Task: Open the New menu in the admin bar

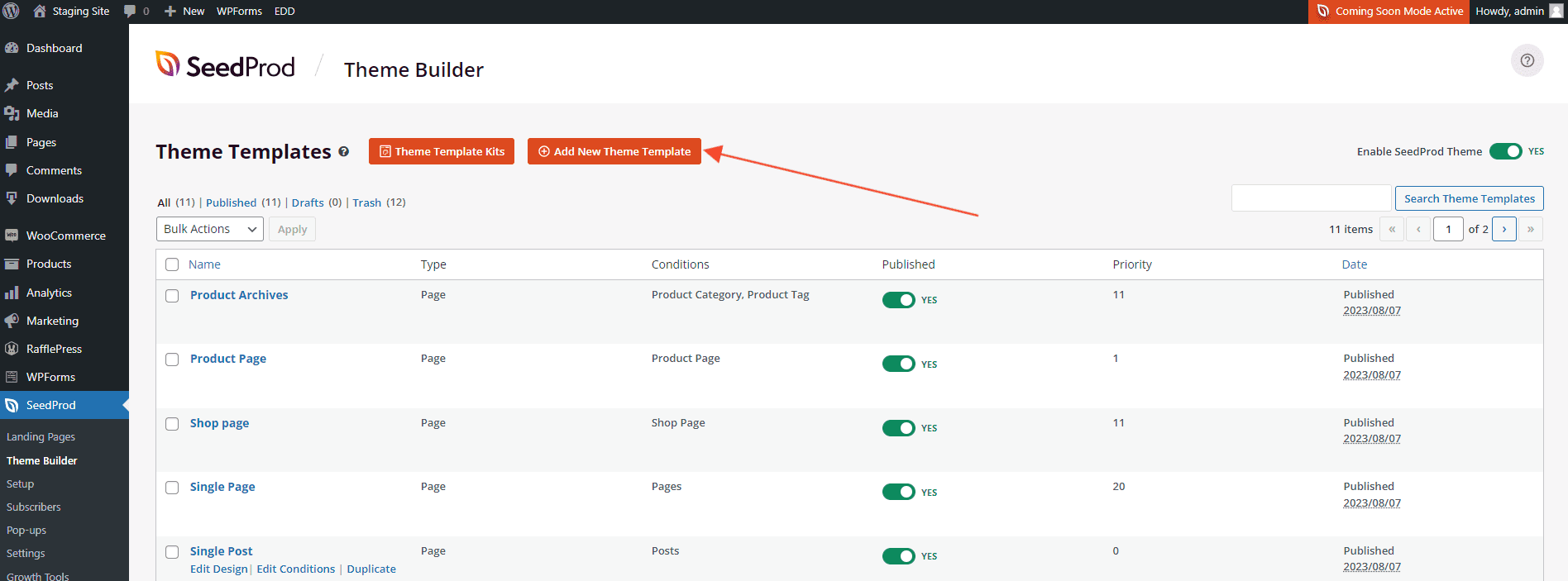Action: 184,12
